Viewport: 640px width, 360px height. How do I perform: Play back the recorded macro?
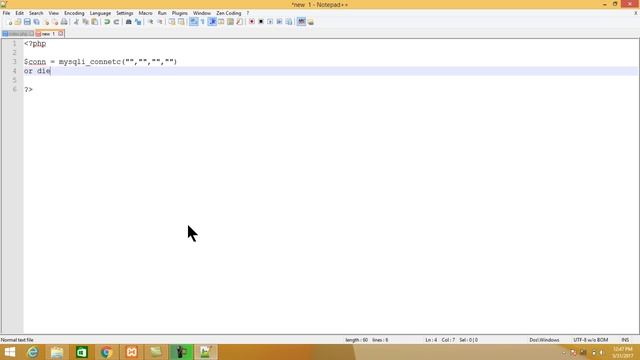point(270,22)
